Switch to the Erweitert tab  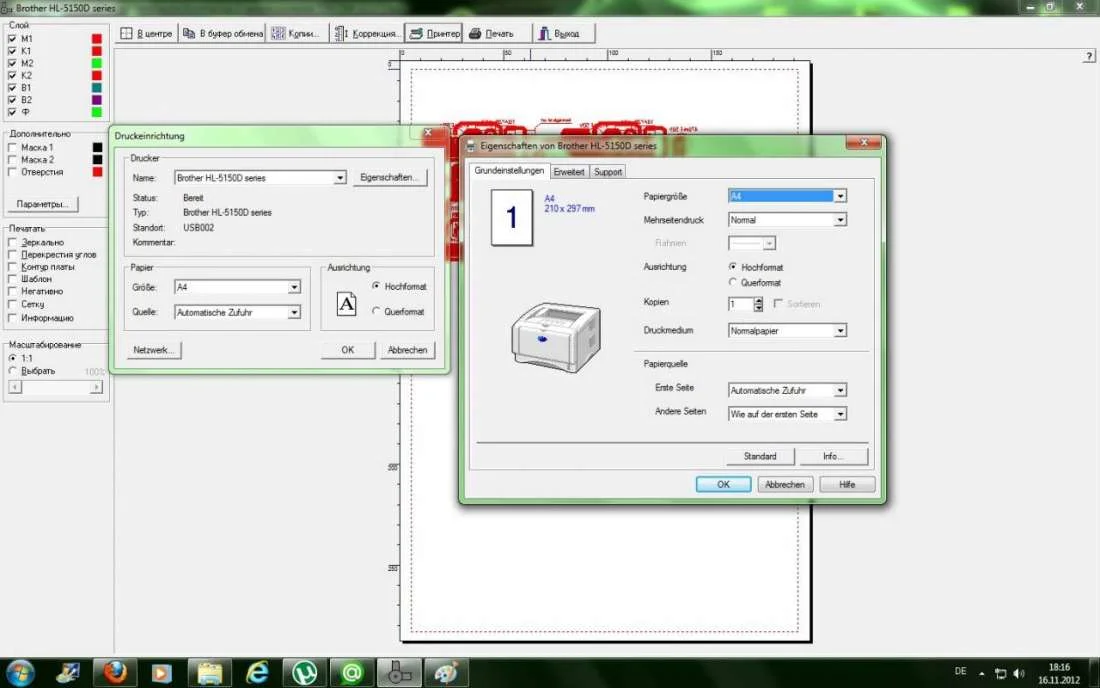click(569, 172)
